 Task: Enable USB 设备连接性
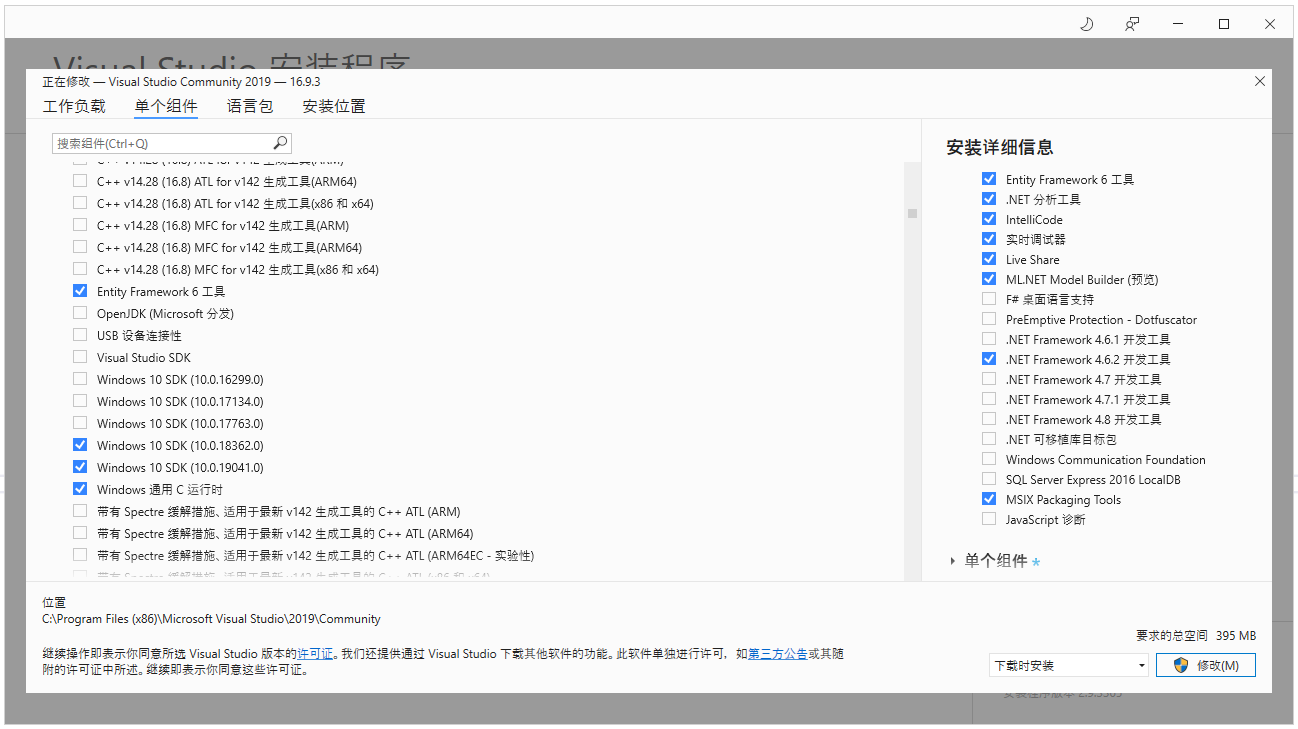point(80,335)
